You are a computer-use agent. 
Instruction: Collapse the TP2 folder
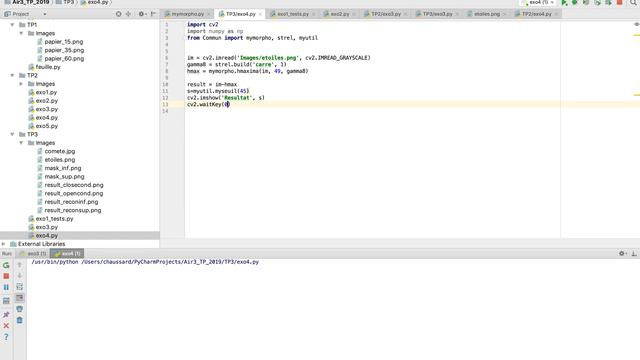point(12,76)
